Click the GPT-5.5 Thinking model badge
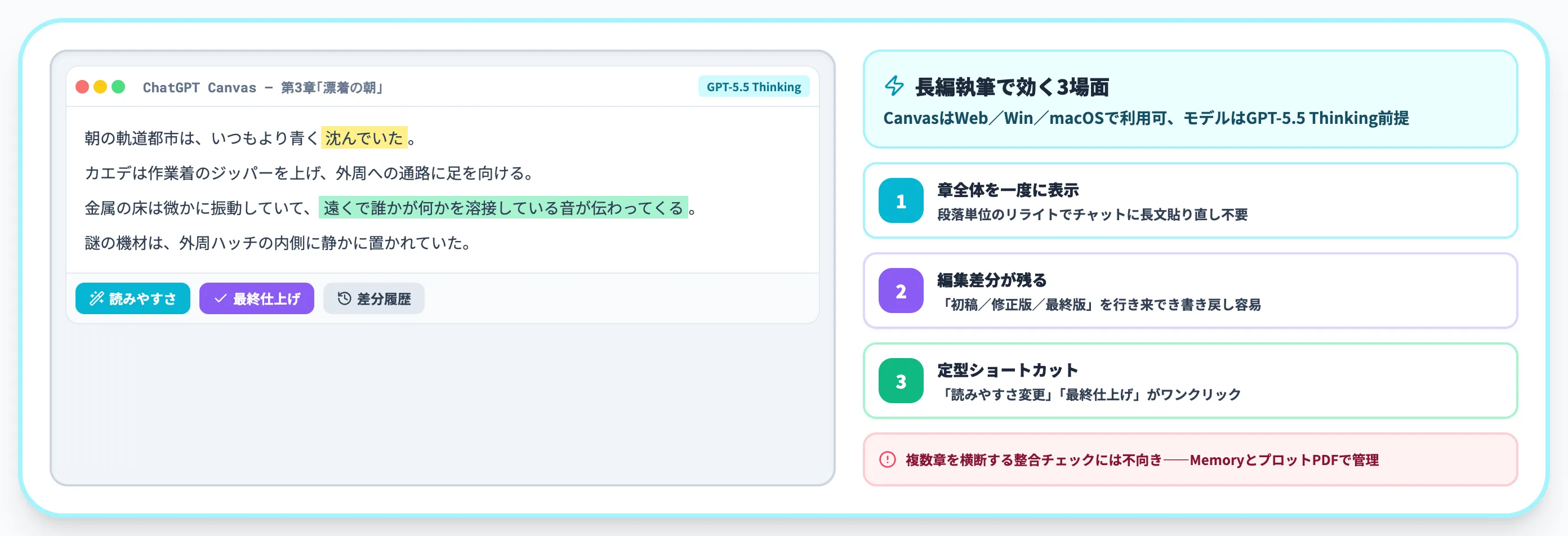 (x=754, y=87)
